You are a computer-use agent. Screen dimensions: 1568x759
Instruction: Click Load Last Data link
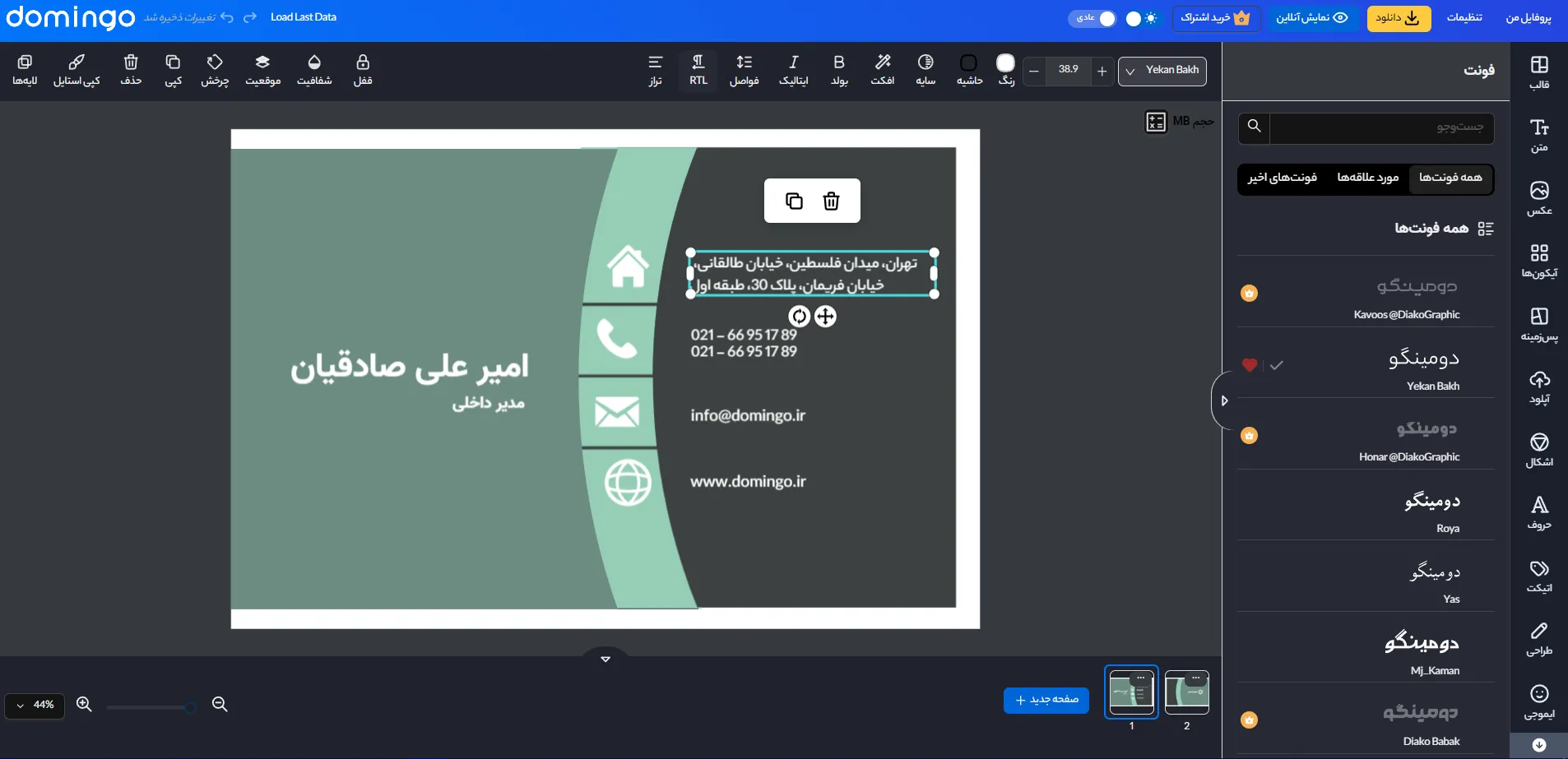[304, 17]
